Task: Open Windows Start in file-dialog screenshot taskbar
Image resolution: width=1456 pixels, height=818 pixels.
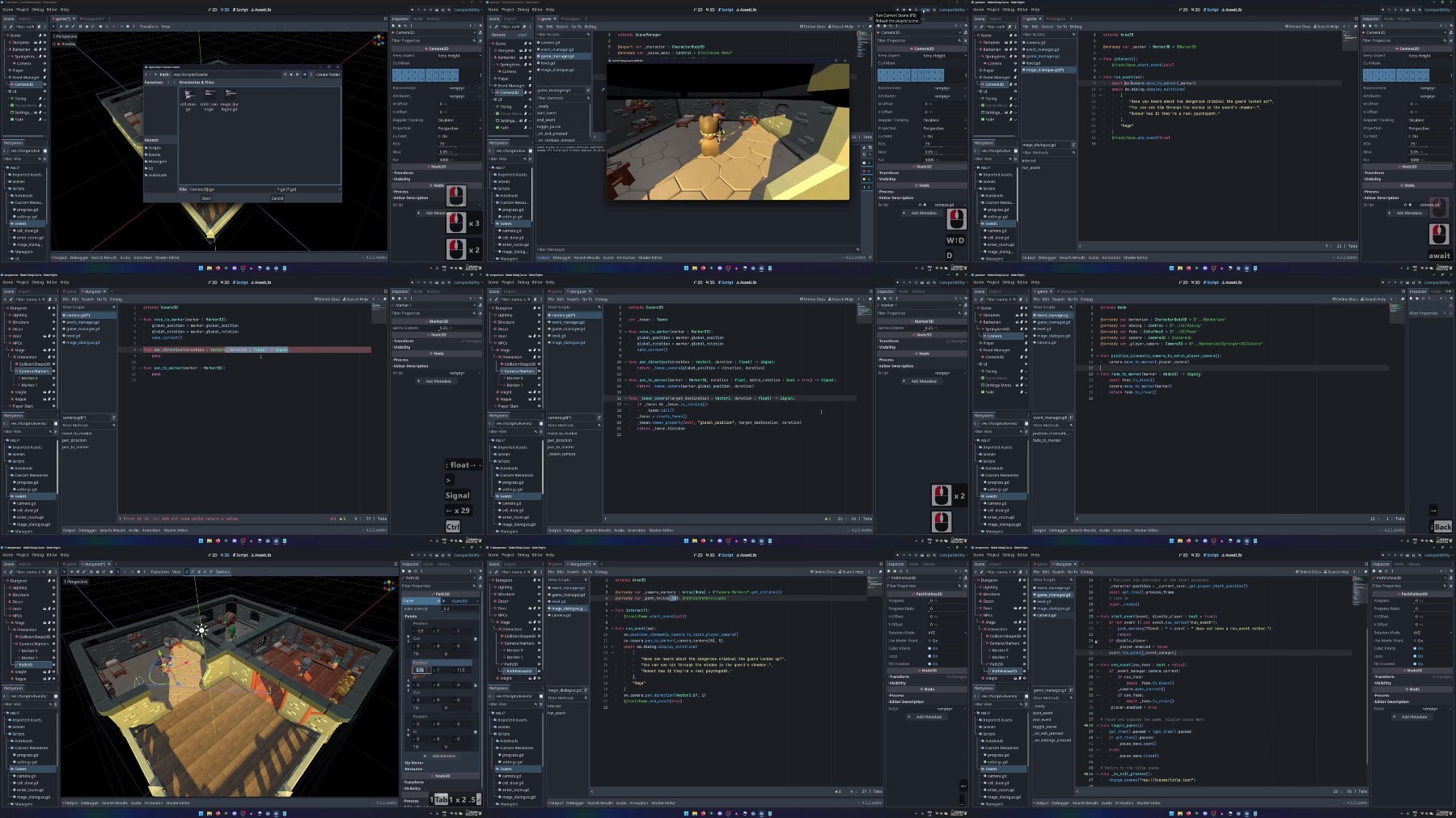Action: [201, 268]
